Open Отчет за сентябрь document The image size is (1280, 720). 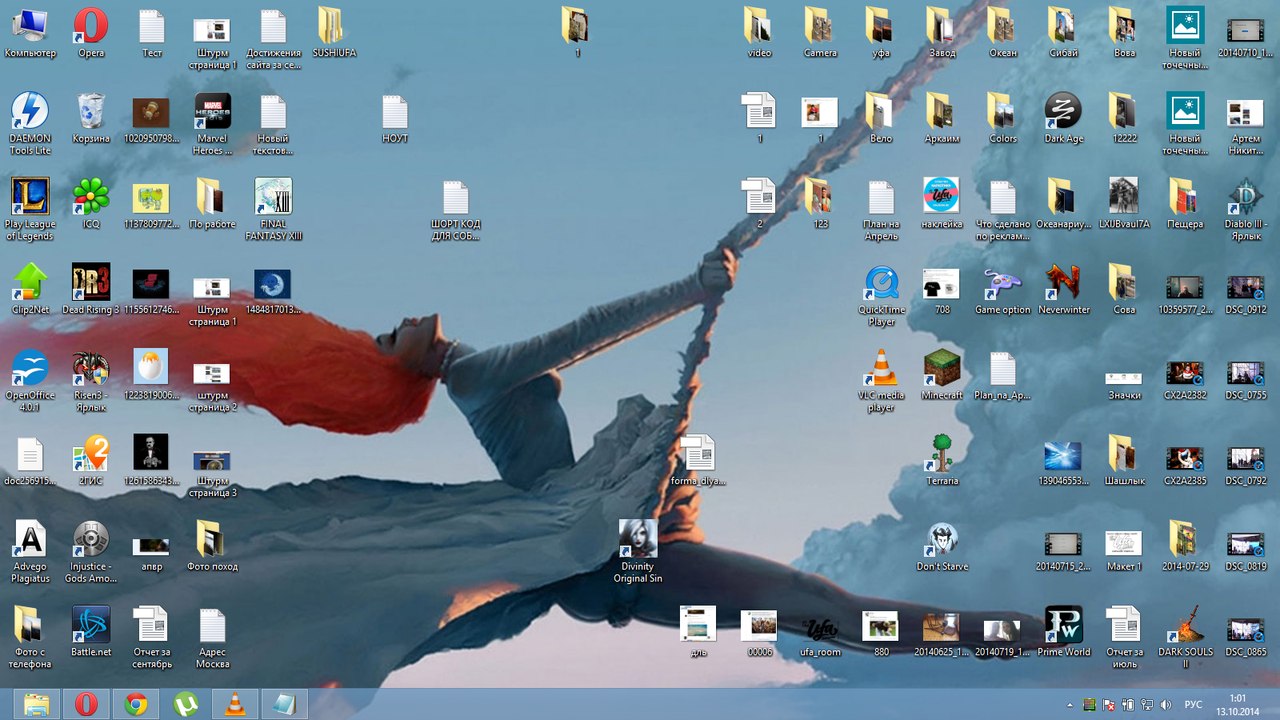click(152, 637)
